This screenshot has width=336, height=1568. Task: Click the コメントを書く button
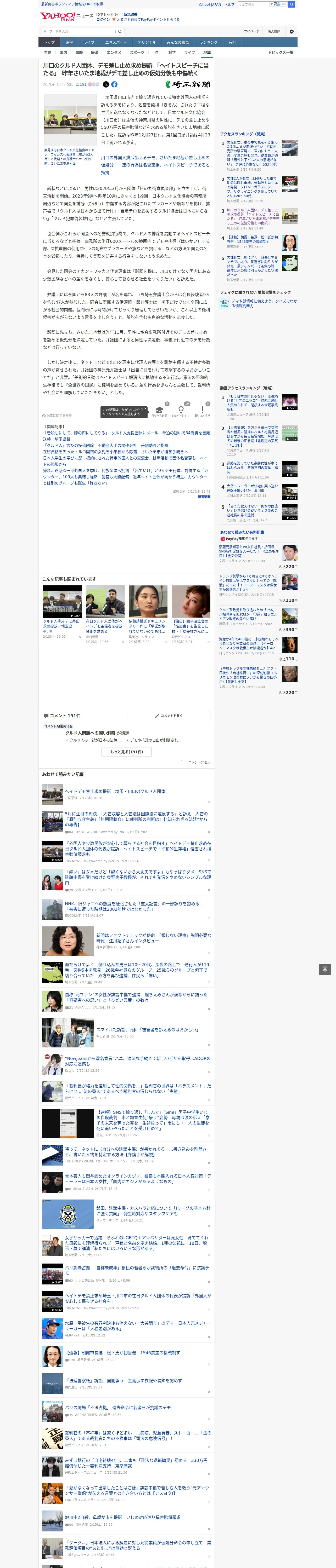(x=168, y=716)
